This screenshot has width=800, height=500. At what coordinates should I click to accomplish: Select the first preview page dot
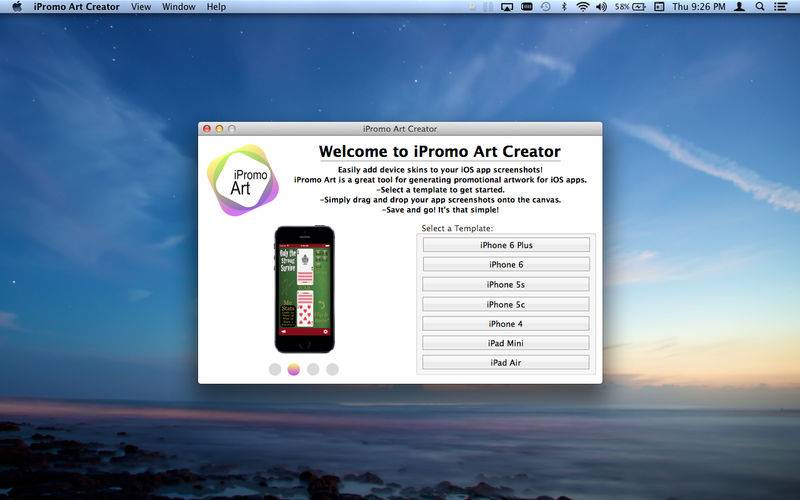274,369
